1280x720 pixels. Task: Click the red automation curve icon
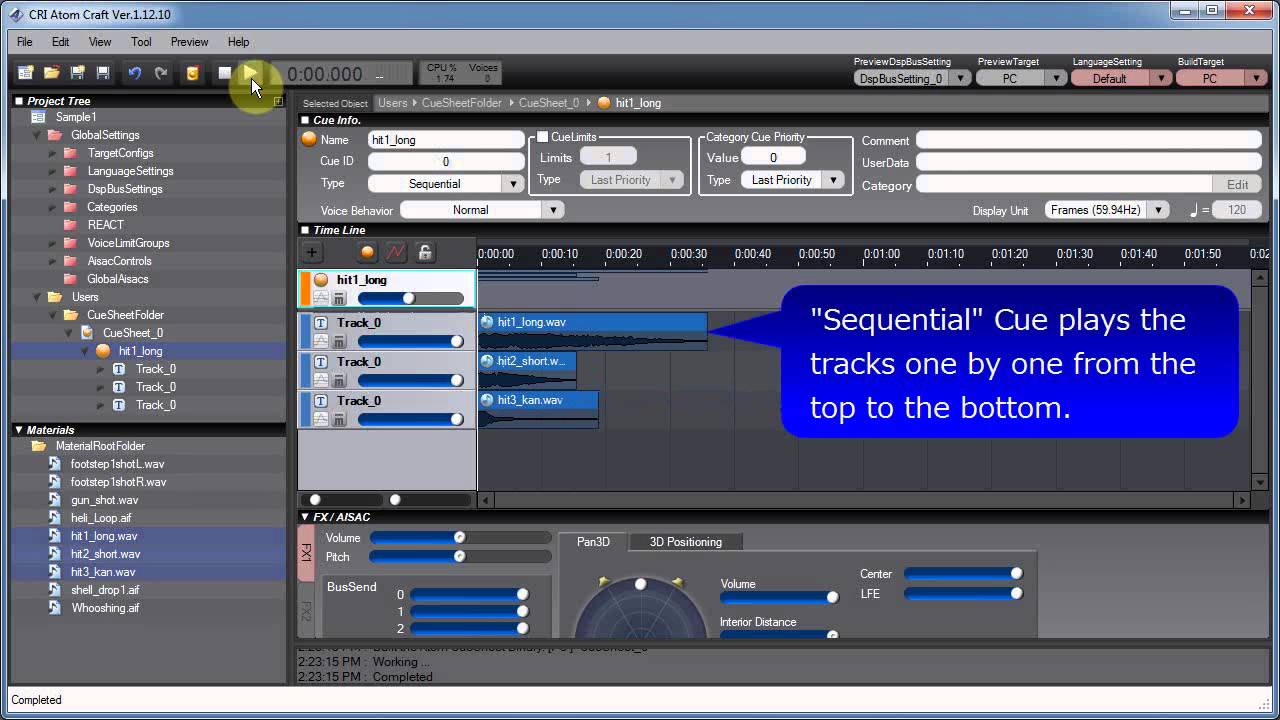pyautogui.click(x=396, y=253)
